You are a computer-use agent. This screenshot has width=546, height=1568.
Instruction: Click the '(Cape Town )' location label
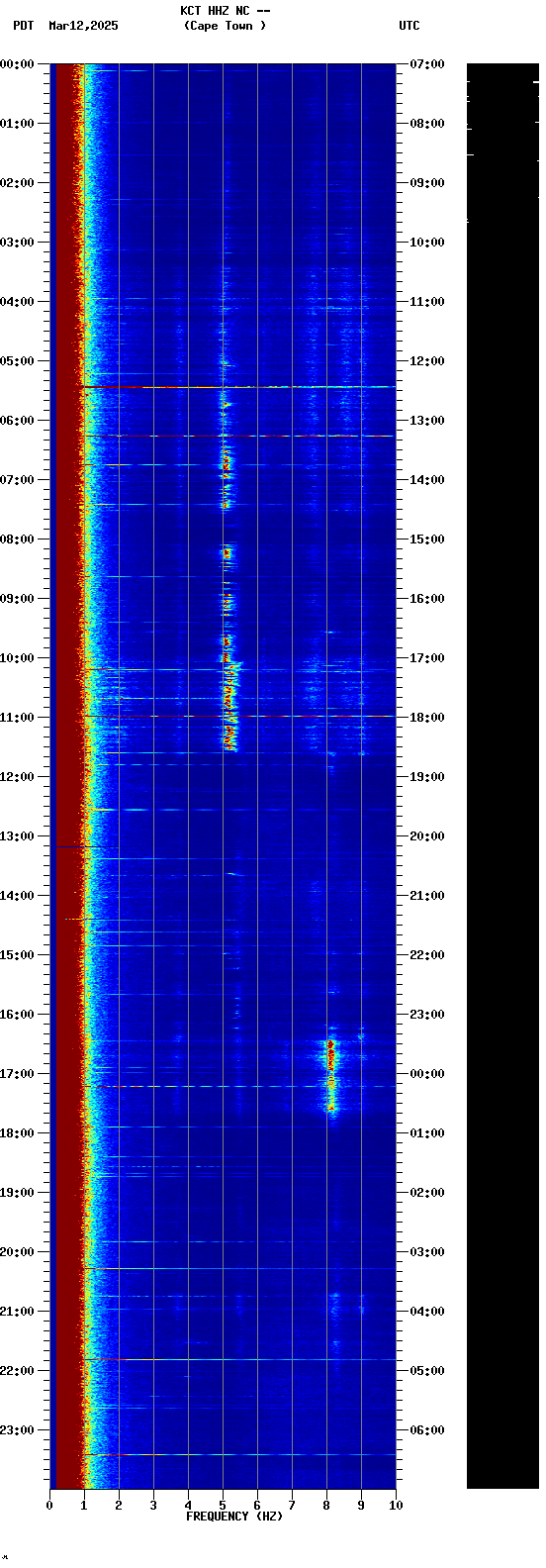225,26
